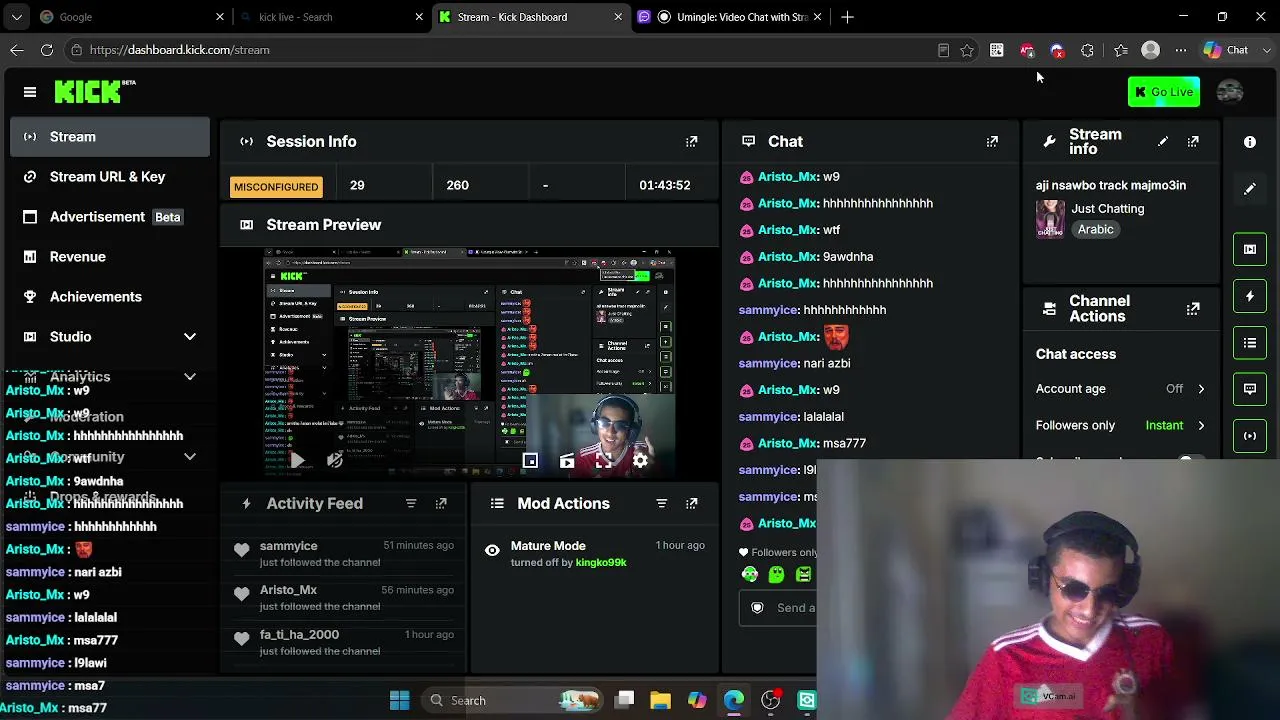Go back with the browser back arrow
Image resolution: width=1280 pixels, height=720 pixels.
[x=17, y=50]
